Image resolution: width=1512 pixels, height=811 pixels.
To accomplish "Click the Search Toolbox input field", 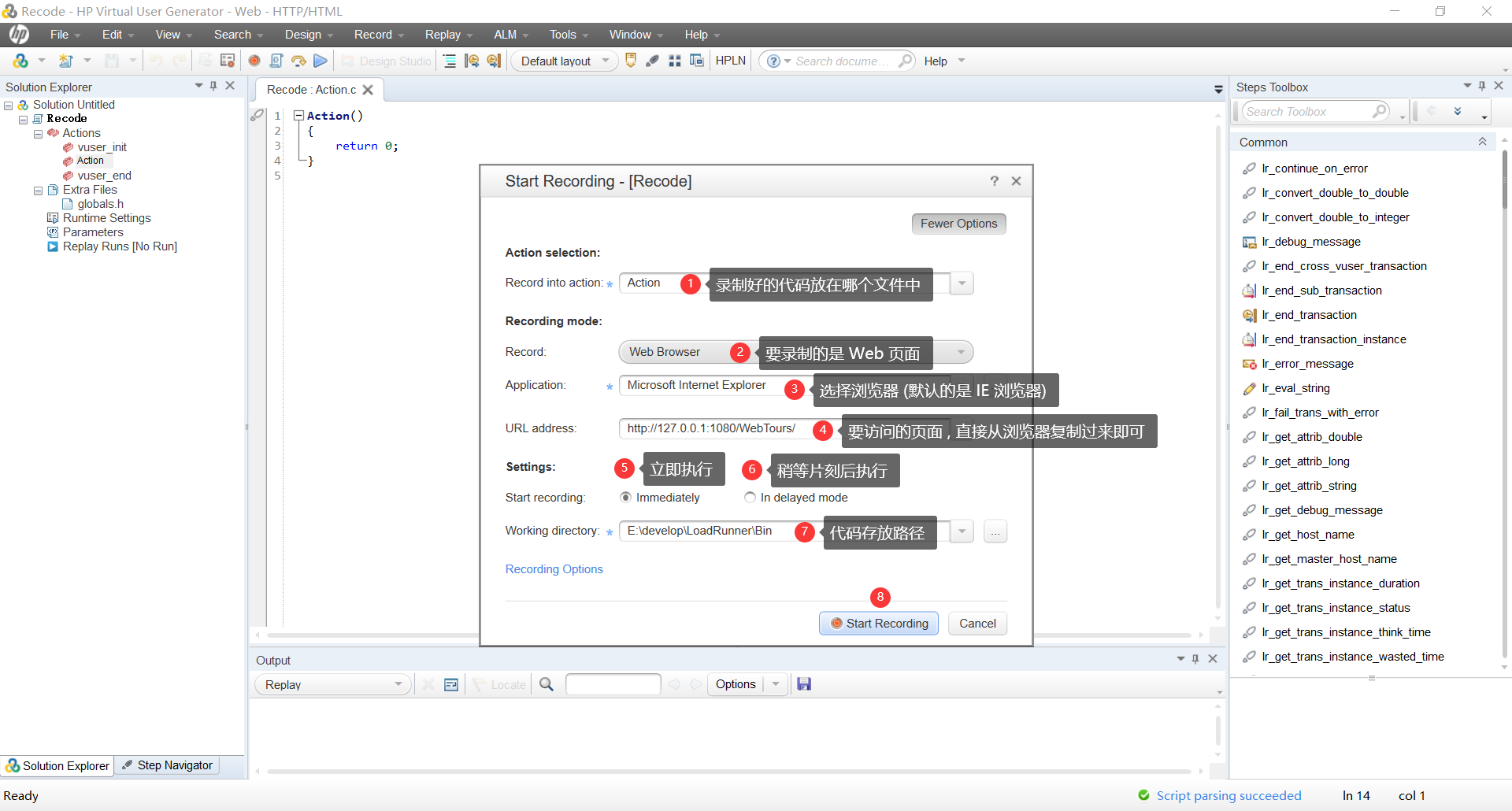I will point(1315,111).
